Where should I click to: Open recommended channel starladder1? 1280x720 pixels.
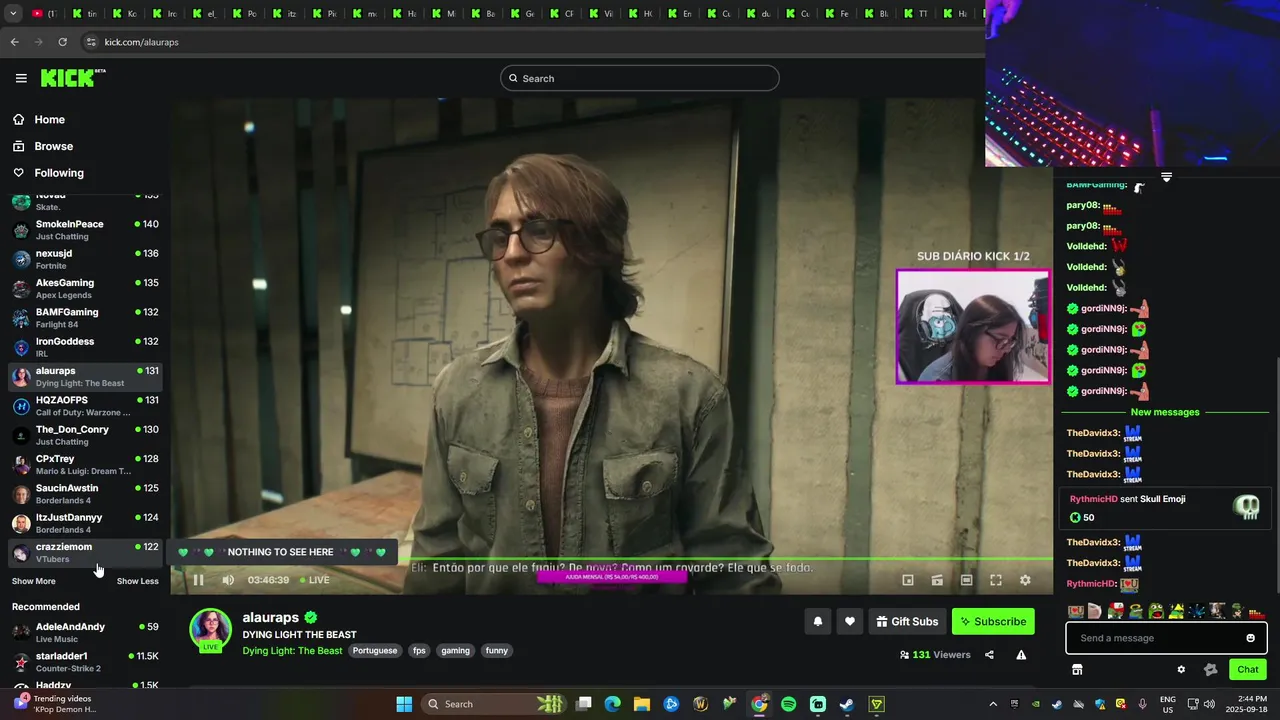[85, 662]
